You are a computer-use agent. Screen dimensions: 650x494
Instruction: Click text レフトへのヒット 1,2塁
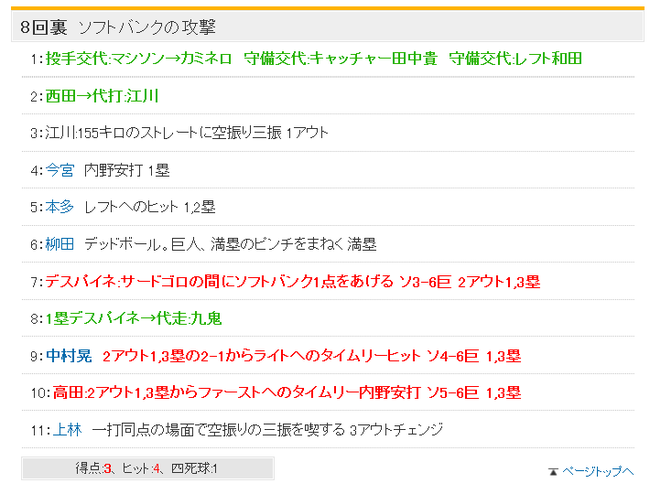coord(150,207)
